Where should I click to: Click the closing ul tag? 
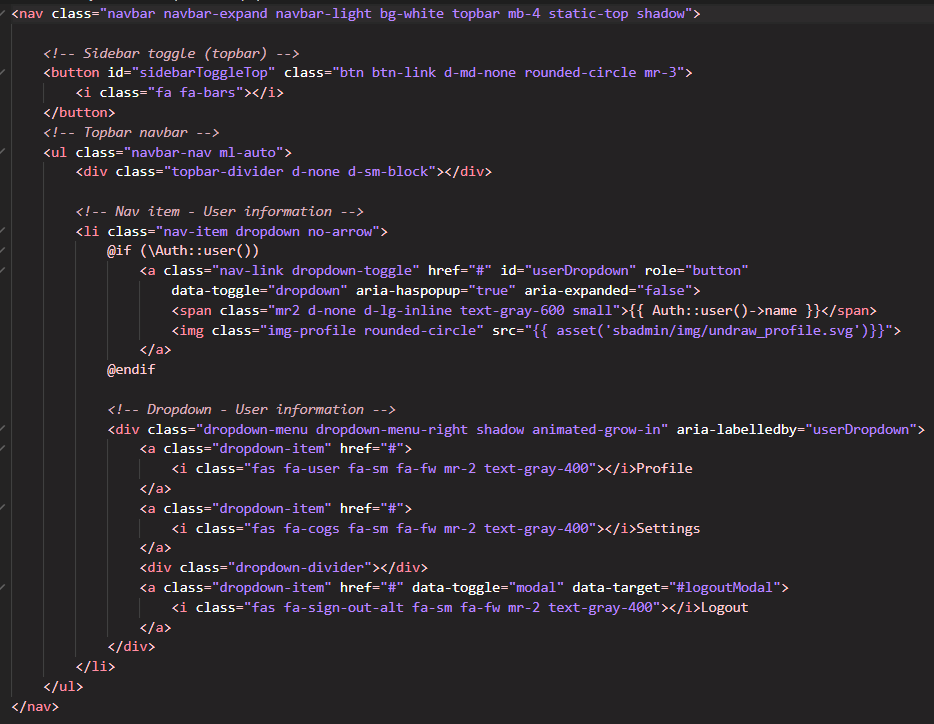tap(63, 686)
